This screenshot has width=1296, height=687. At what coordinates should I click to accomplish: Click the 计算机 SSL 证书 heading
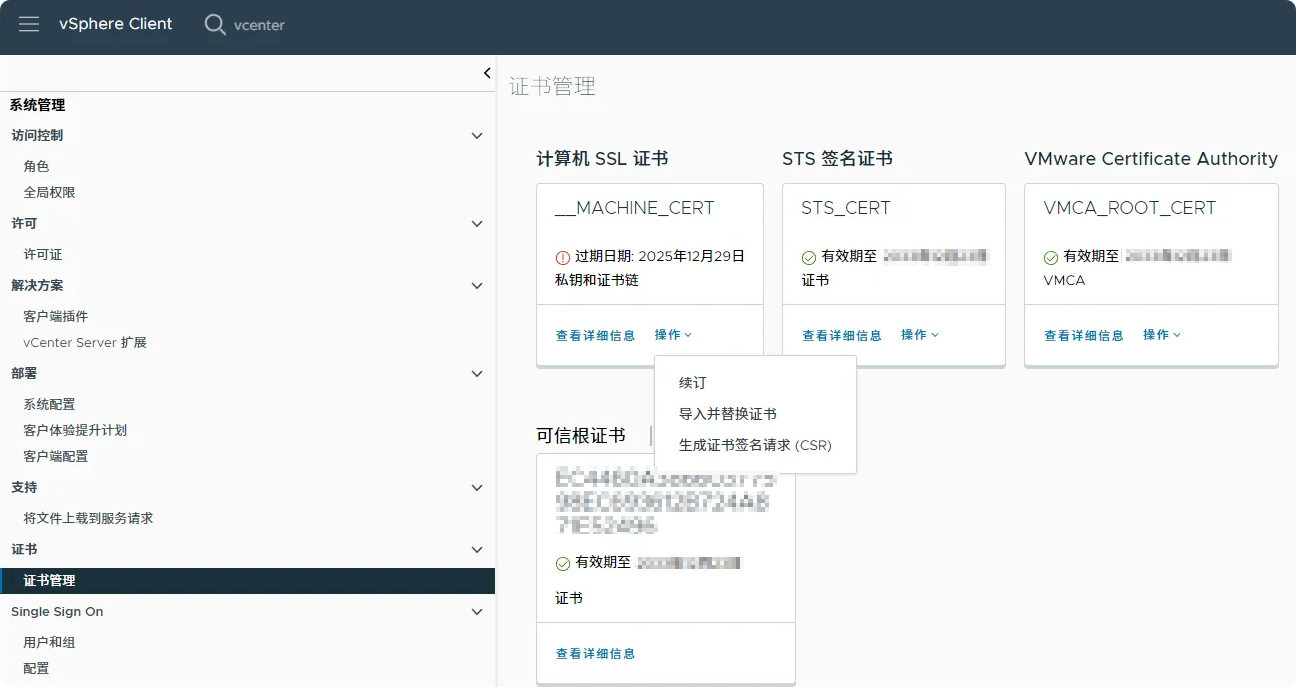[602, 159]
